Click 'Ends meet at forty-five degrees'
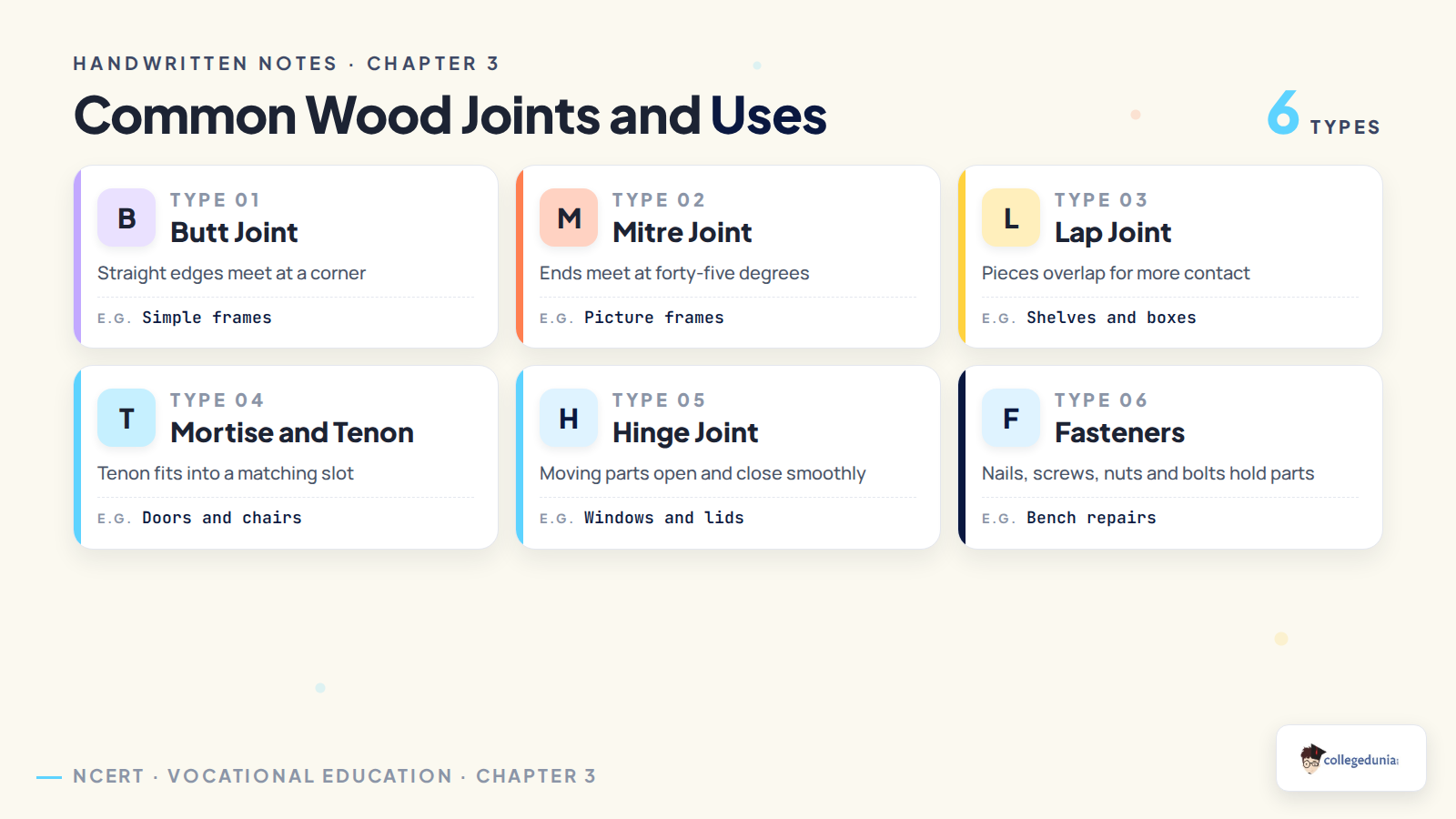Image resolution: width=1456 pixels, height=819 pixels. pos(674,273)
